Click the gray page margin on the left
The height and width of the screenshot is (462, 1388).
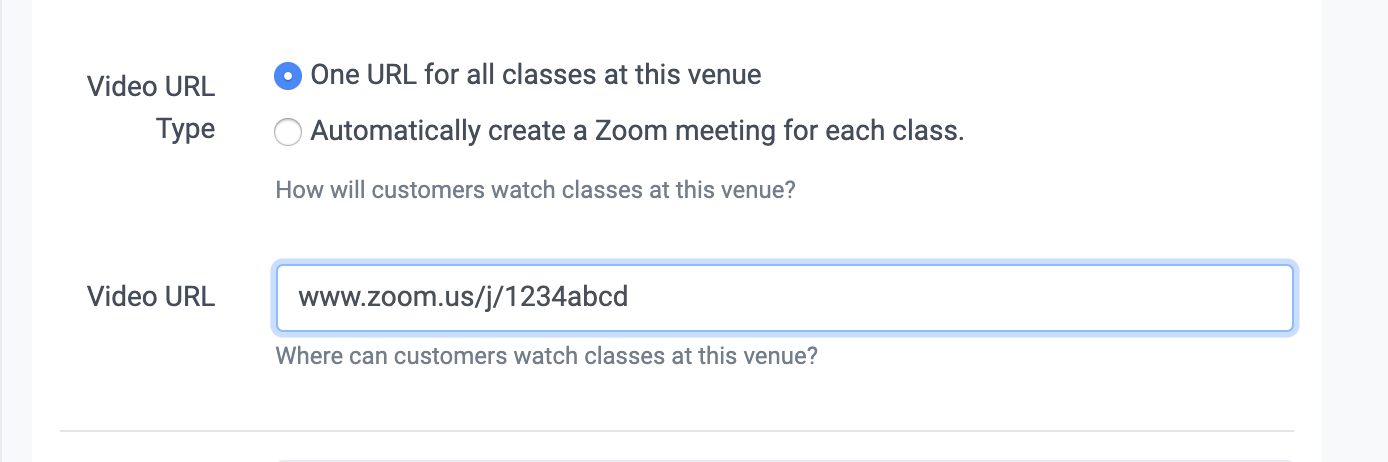coord(15,230)
